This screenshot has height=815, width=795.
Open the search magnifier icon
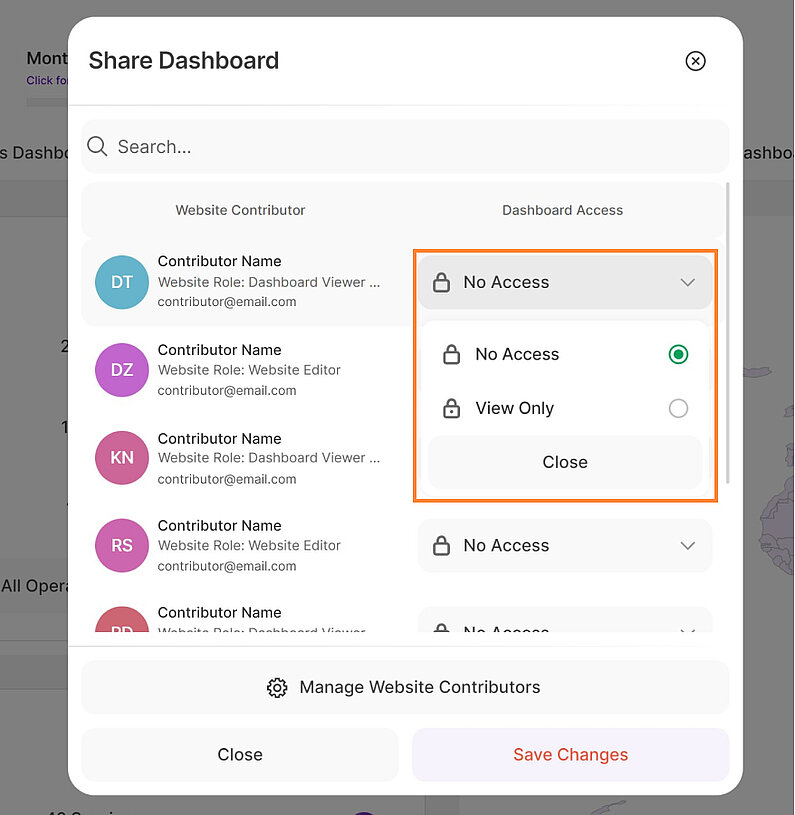coord(96,146)
